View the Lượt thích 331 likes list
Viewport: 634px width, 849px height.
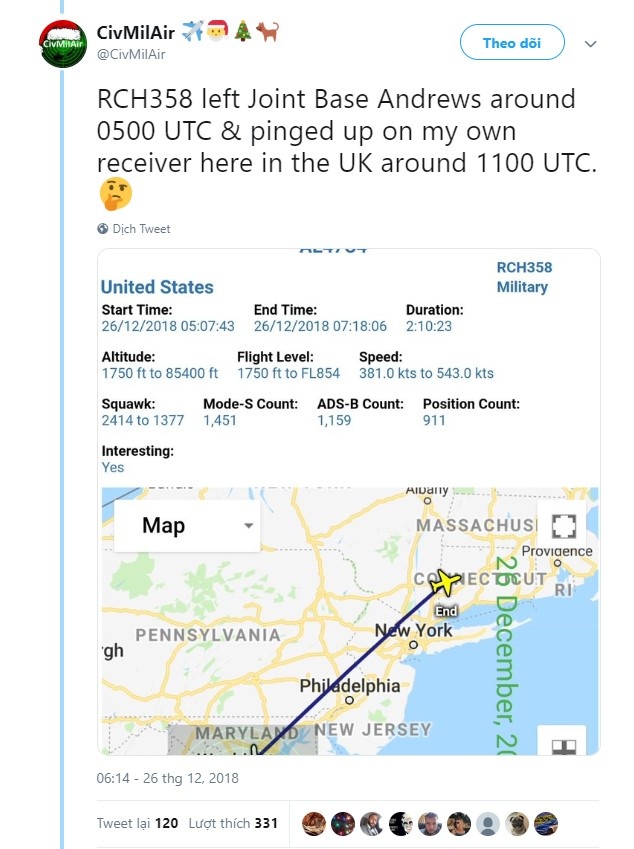[x=237, y=823]
